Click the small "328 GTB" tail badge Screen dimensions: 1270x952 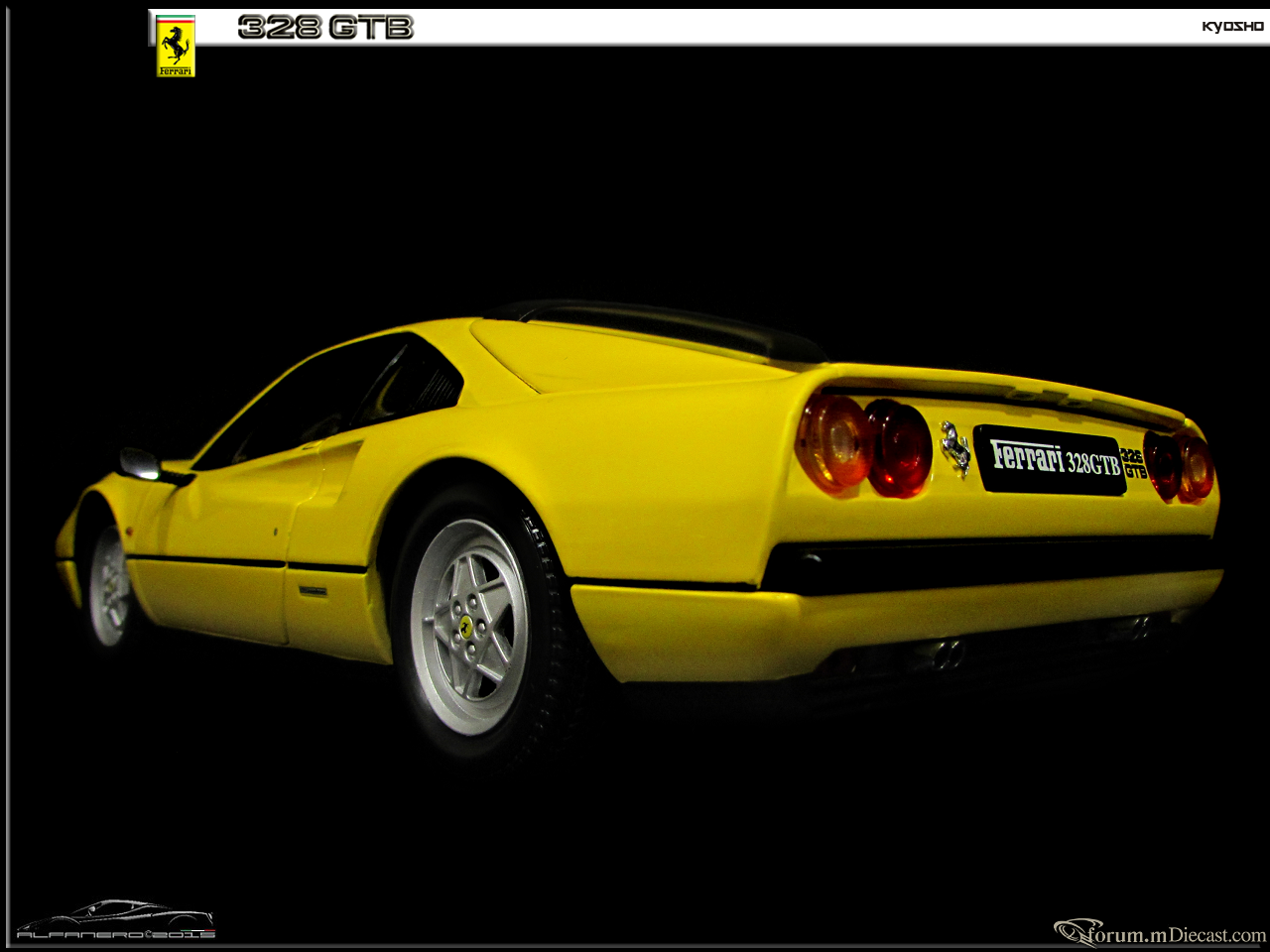point(1134,463)
